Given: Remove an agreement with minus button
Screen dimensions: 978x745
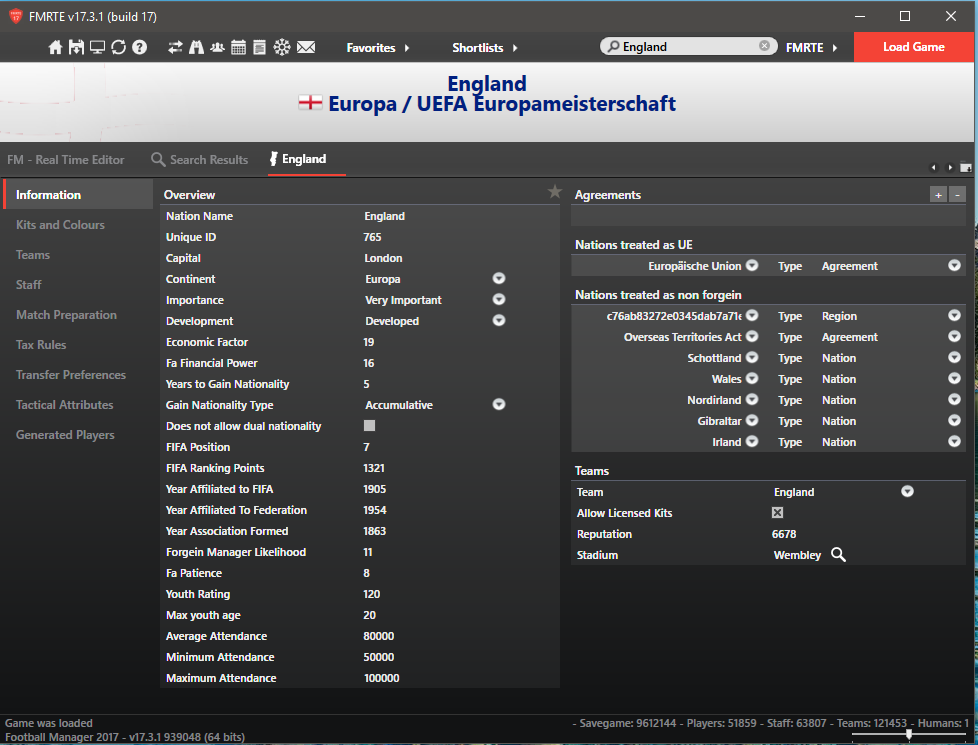Looking at the screenshot, I should (957, 195).
